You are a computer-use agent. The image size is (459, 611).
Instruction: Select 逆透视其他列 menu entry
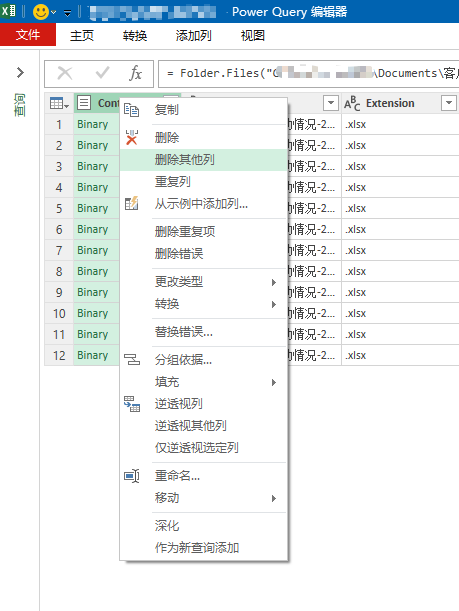[204, 426]
